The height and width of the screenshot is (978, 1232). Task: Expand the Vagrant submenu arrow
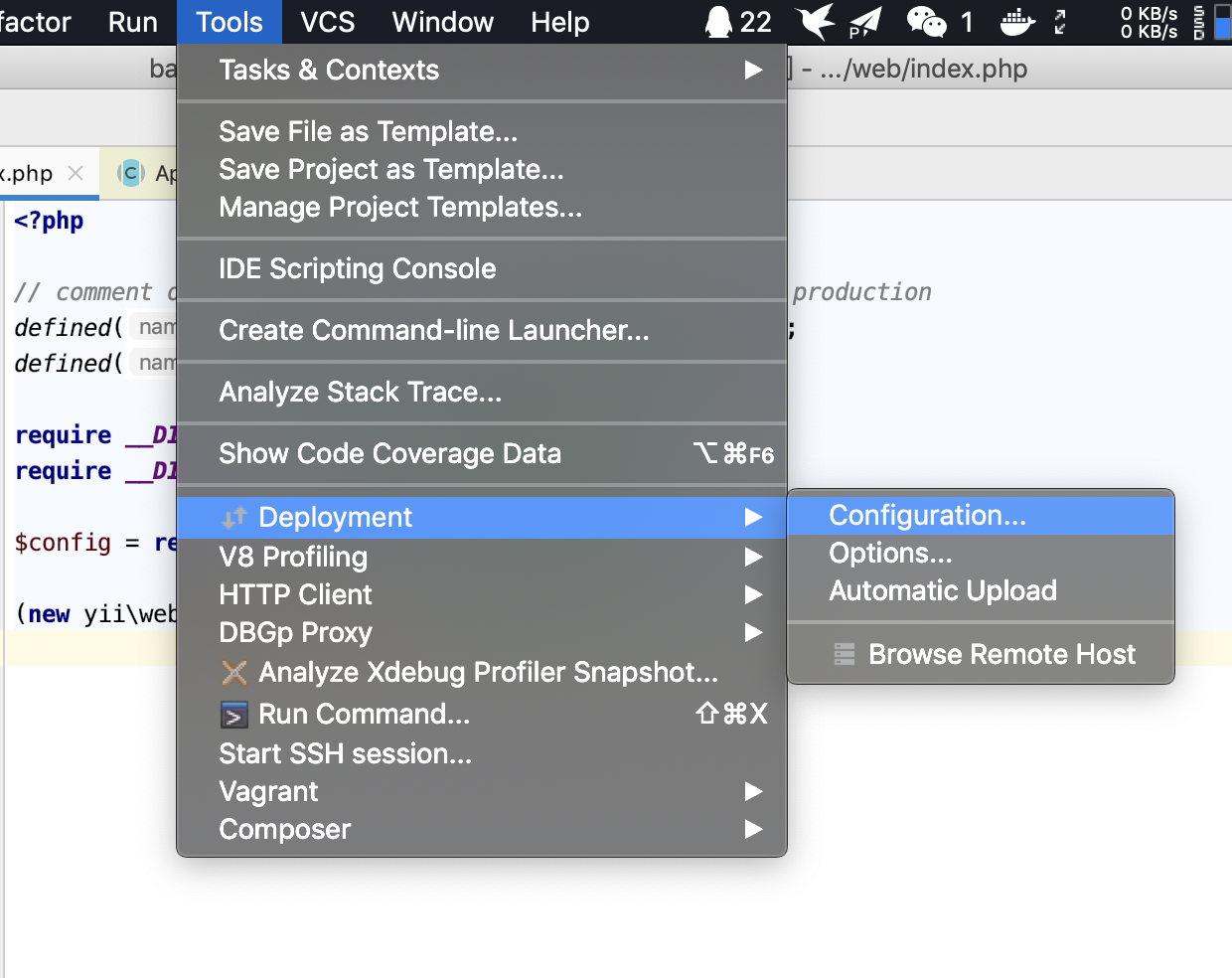754,791
